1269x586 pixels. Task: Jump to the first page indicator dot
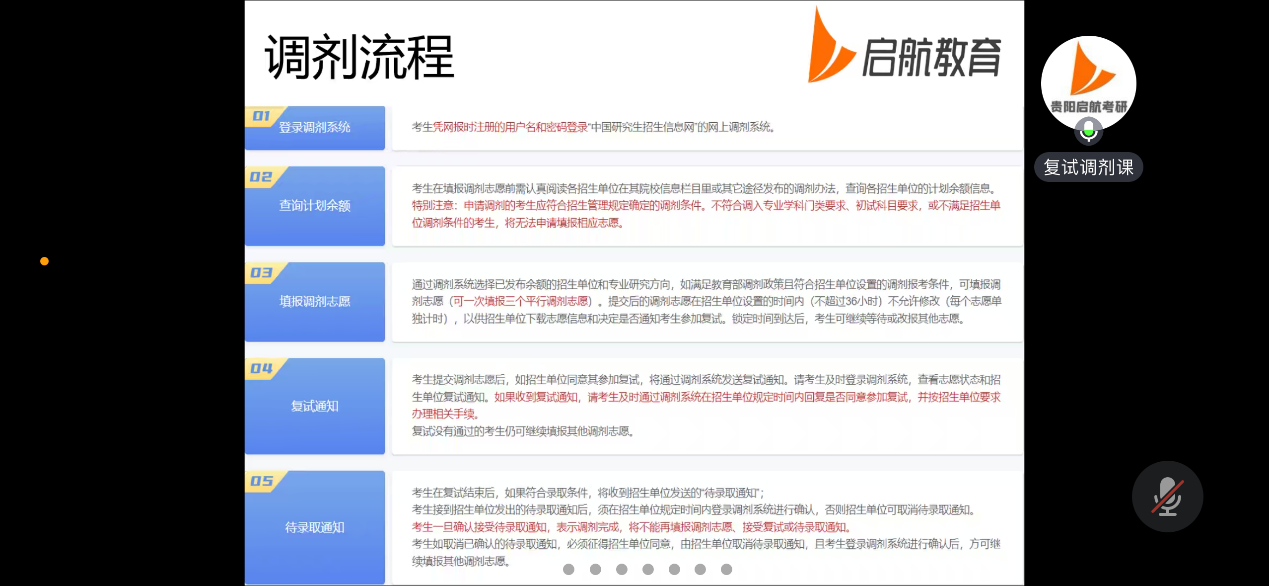(569, 569)
